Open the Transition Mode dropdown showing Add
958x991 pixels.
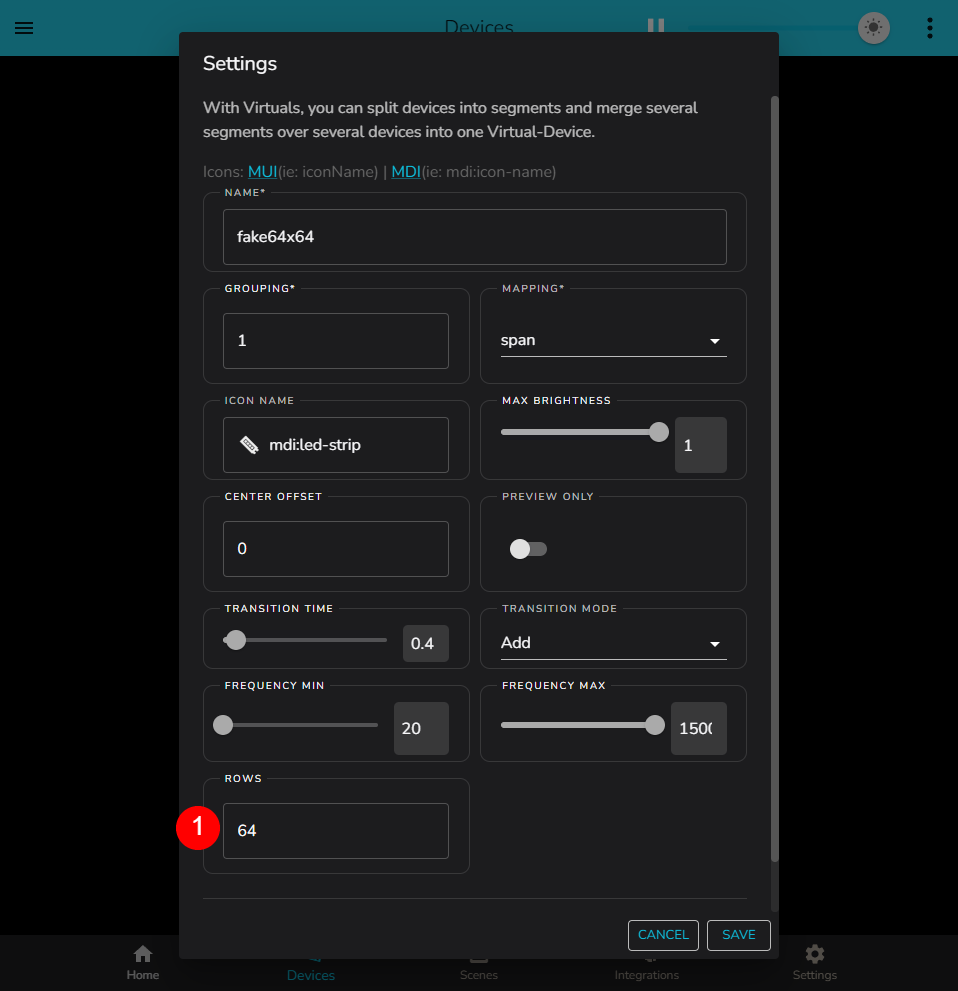[x=614, y=643]
